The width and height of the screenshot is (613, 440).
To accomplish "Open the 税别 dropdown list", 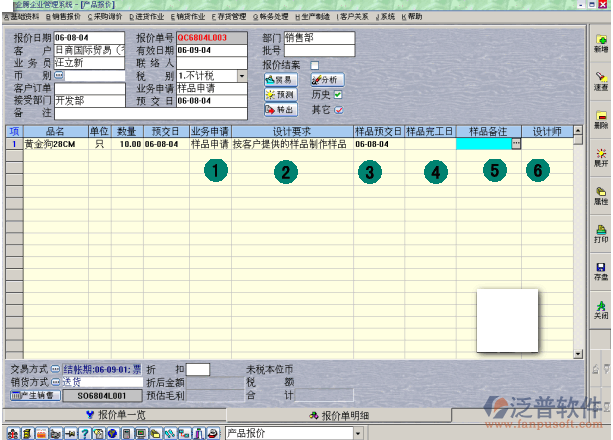I will click(242, 76).
